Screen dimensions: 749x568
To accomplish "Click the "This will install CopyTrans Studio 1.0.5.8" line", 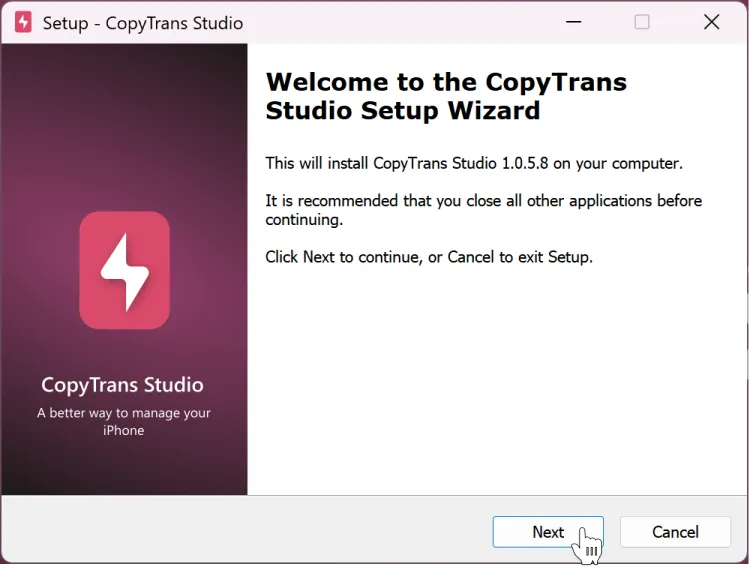I will coord(474,163).
